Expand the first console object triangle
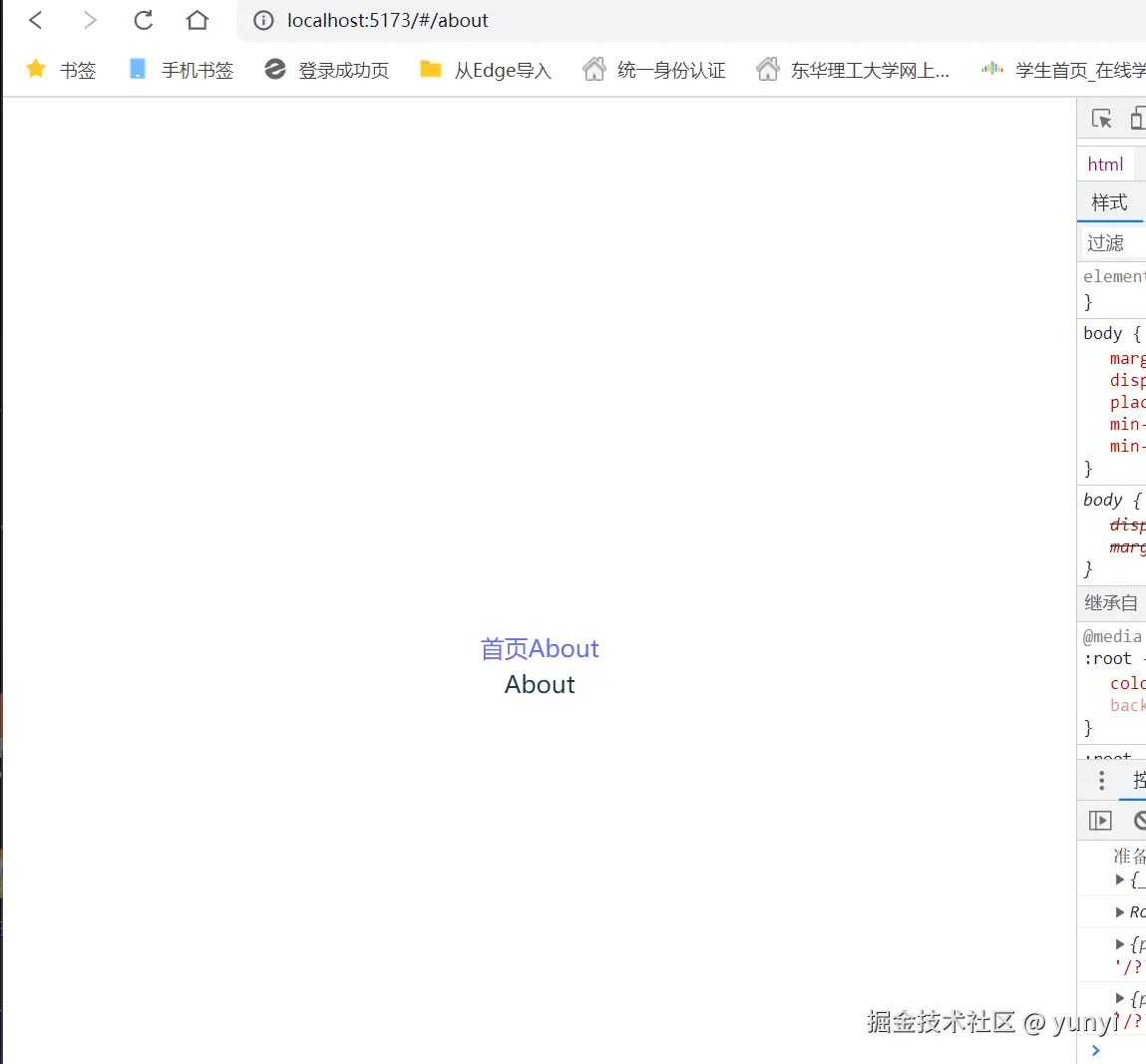1146x1064 pixels. click(1120, 880)
